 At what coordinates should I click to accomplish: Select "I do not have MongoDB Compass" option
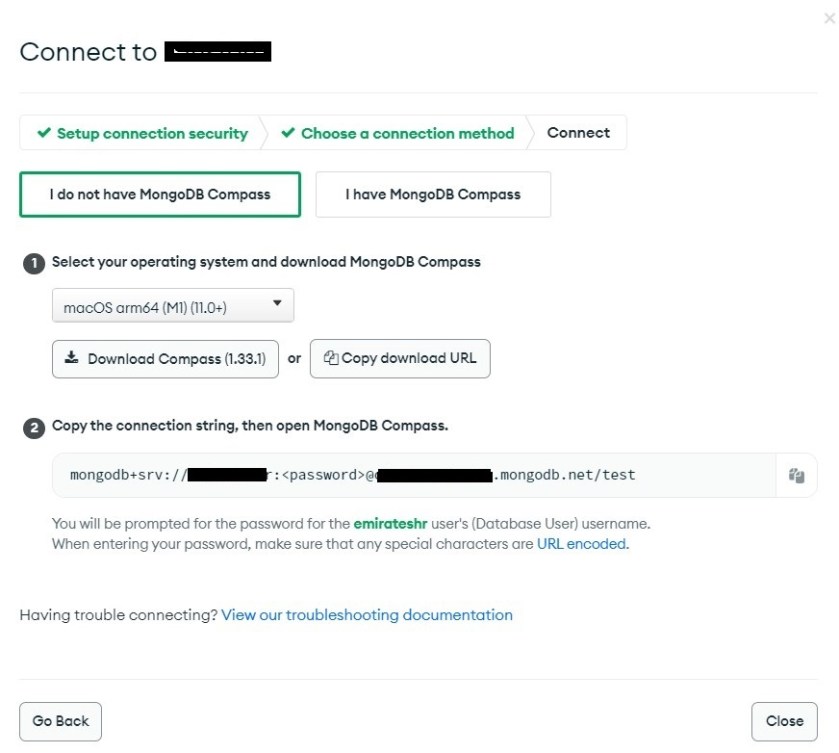pos(160,194)
